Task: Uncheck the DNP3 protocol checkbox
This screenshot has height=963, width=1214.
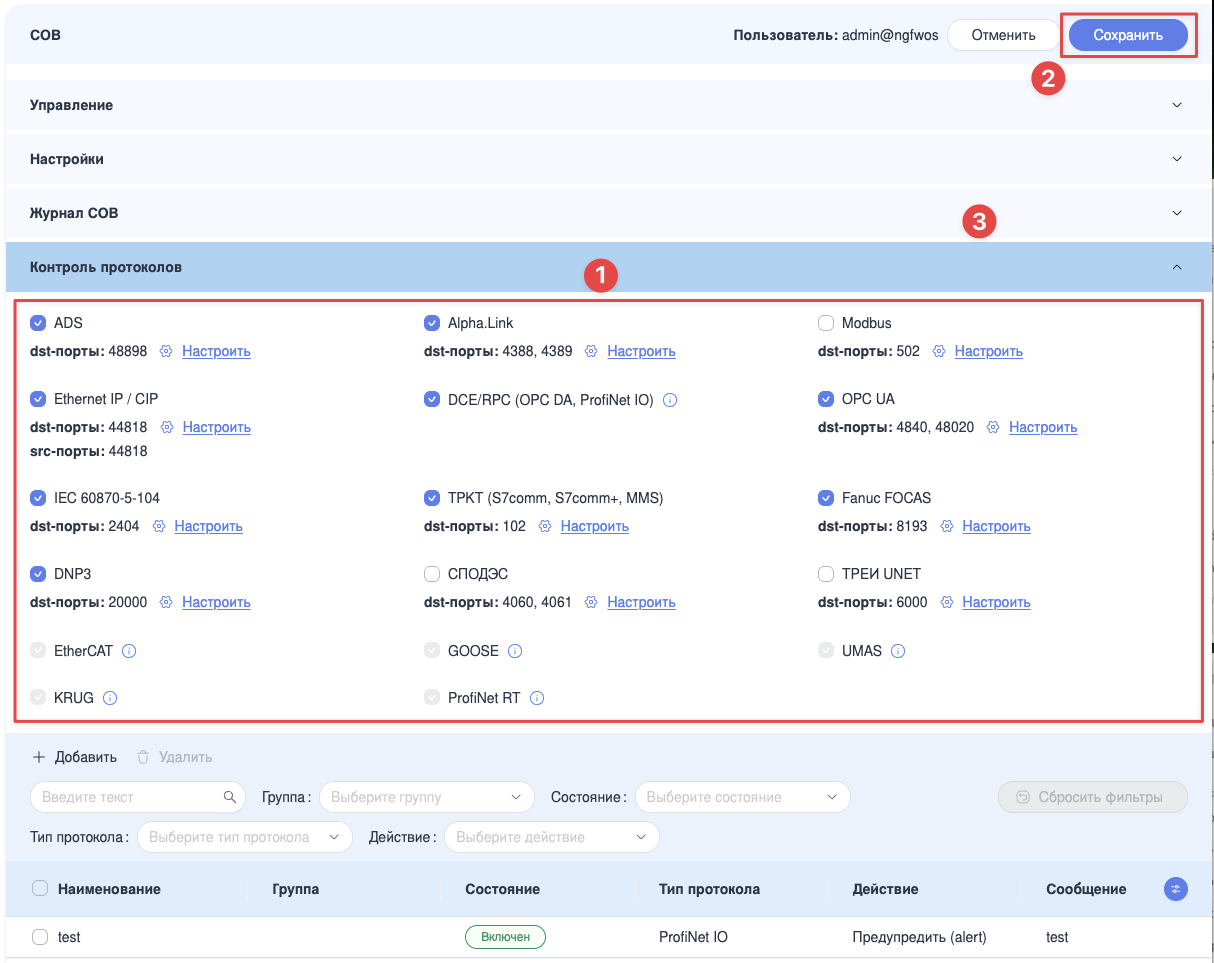Action: click(x=38, y=574)
